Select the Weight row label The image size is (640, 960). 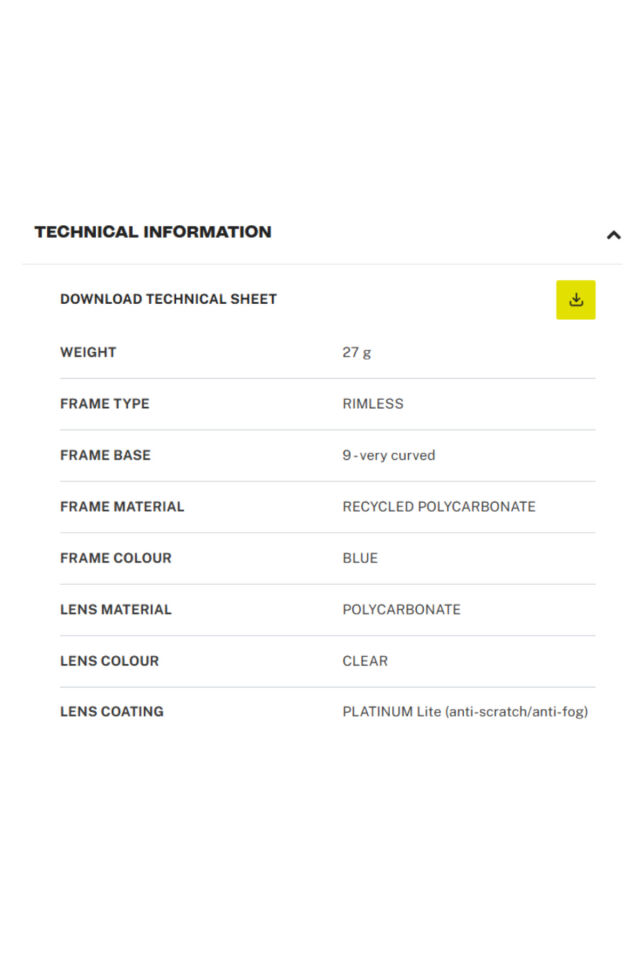click(88, 352)
